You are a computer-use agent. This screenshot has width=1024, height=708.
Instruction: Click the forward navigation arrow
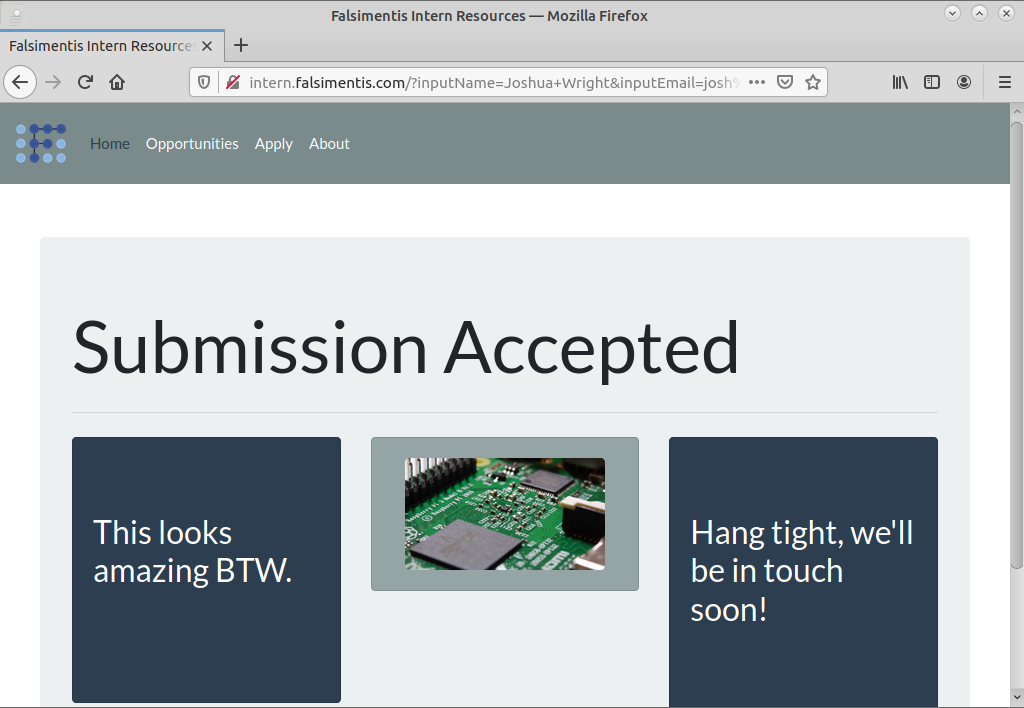[53, 82]
